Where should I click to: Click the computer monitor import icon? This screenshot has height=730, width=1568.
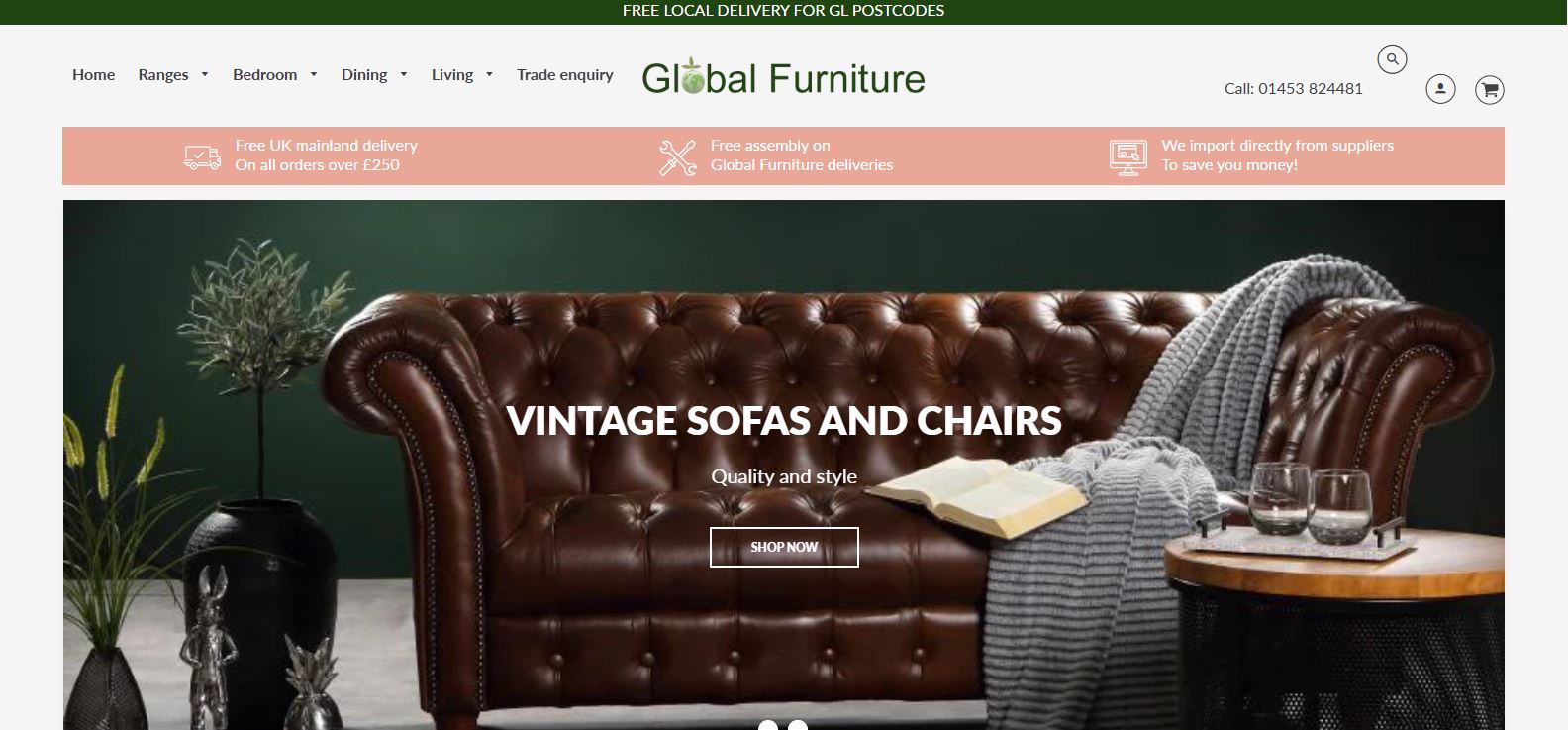(x=1128, y=157)
